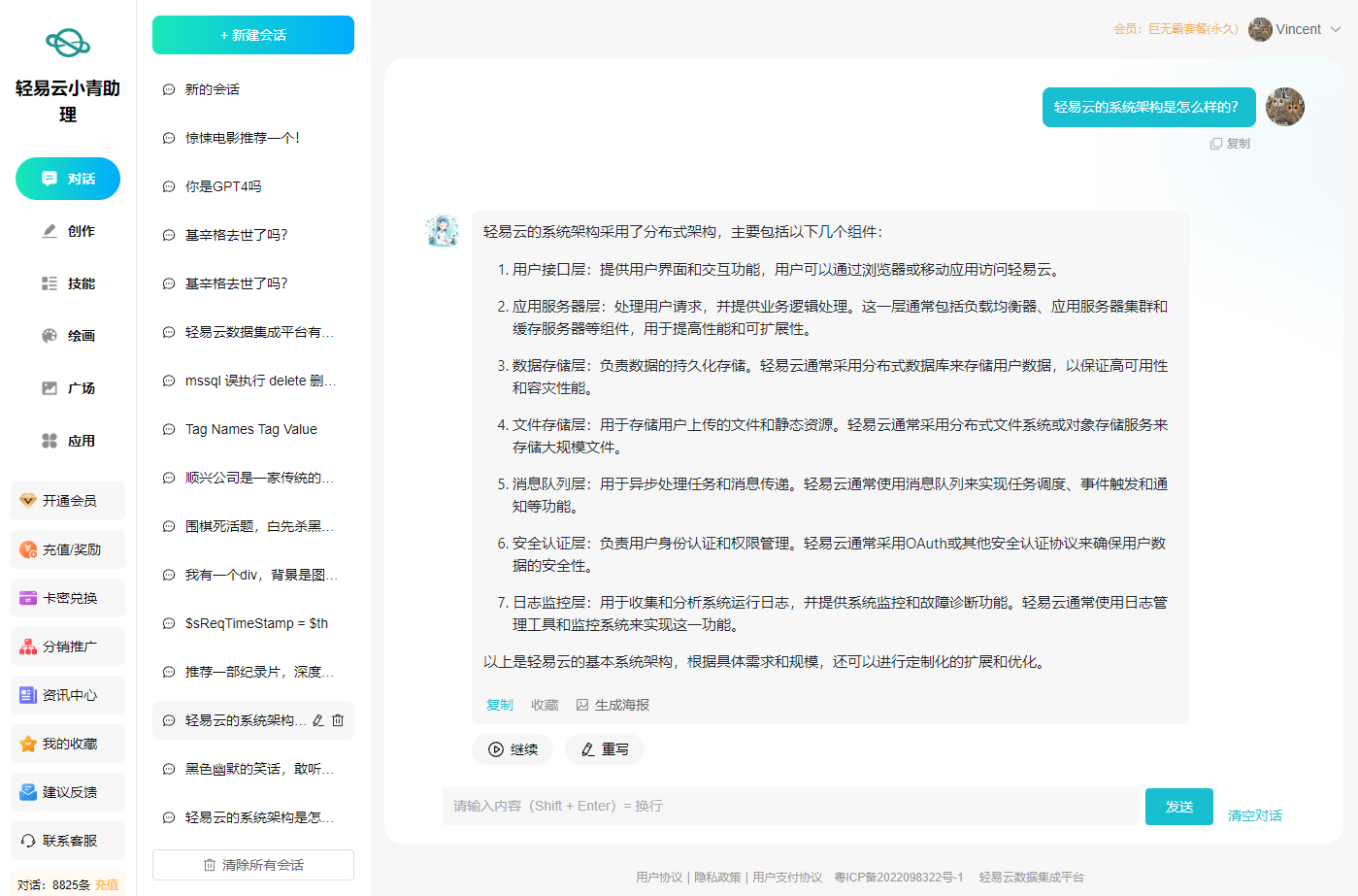Click 生成海报 to generate a poster
Viewport: 1358px width, 896px height.
[x=613, y=705]
